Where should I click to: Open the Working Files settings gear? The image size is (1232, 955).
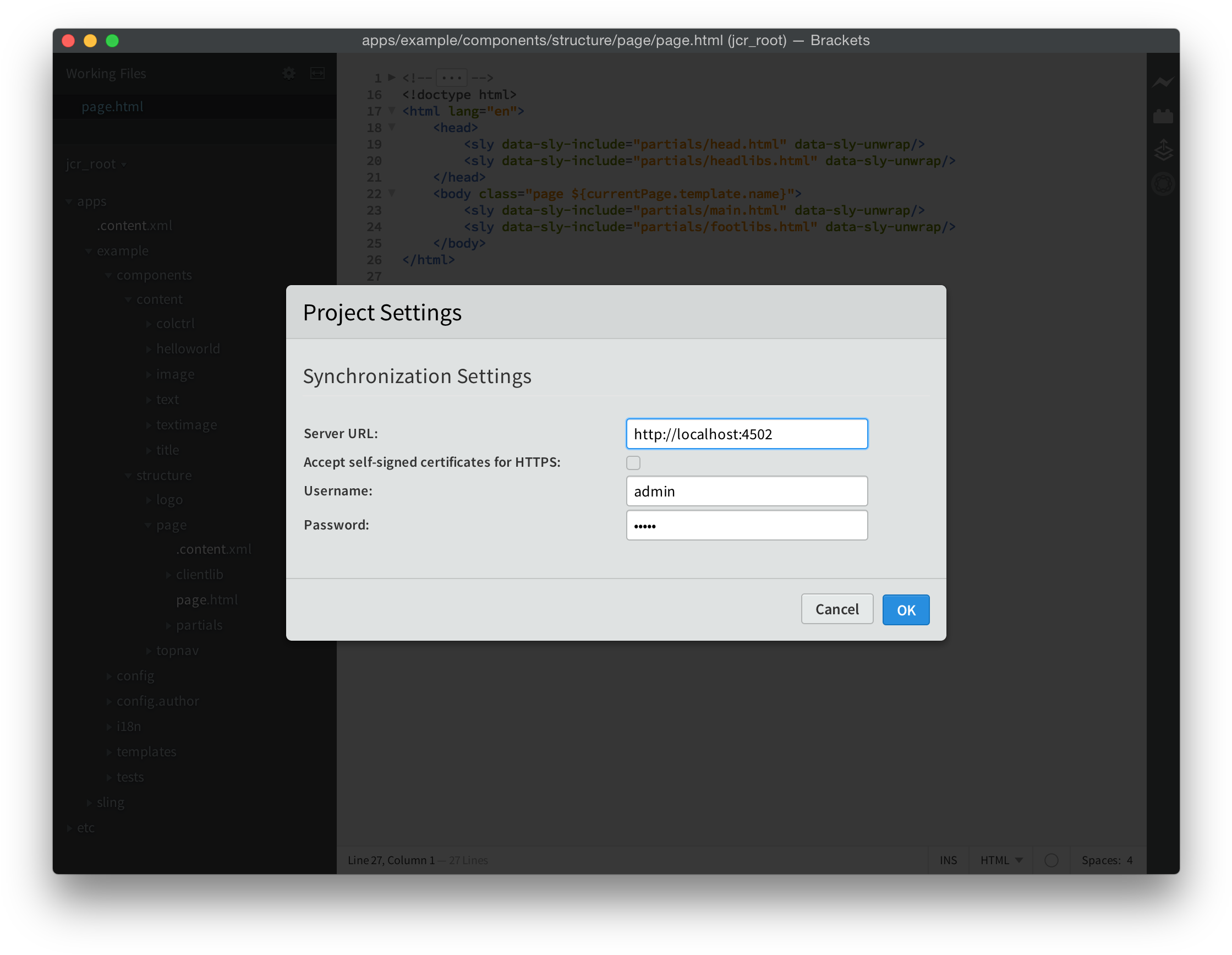(288, 73)
